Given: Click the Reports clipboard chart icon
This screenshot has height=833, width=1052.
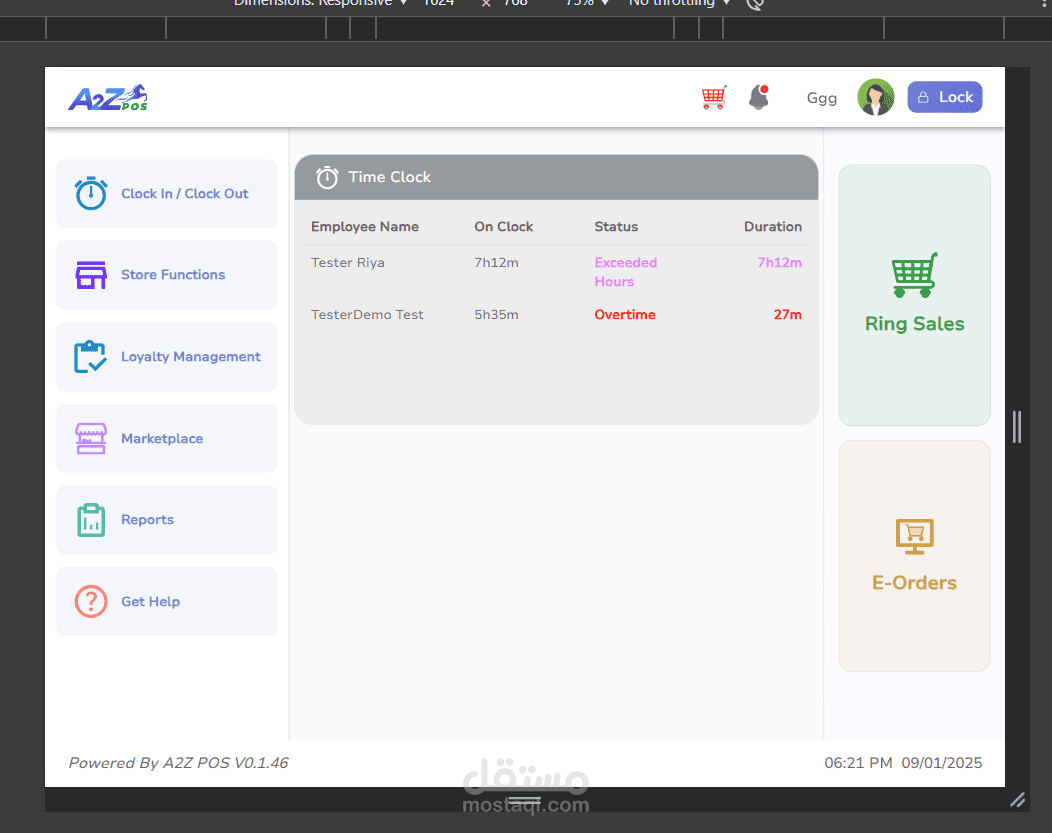Looking at the screenshot, I should 91,520.
